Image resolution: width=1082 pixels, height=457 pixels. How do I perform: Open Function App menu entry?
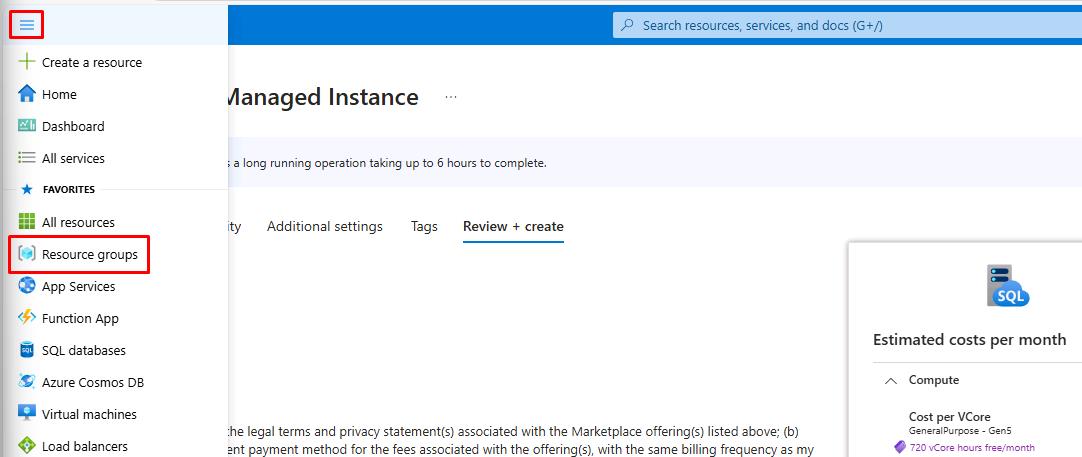click(x=80, y=318)
